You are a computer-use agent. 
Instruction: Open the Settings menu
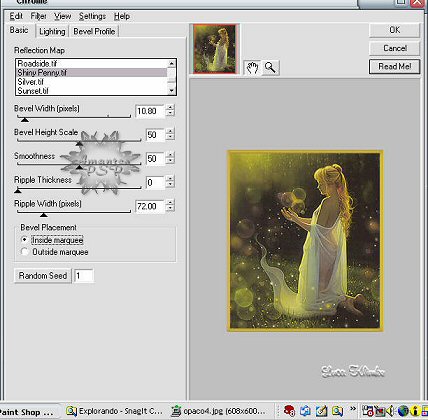(x=92, y=16)
